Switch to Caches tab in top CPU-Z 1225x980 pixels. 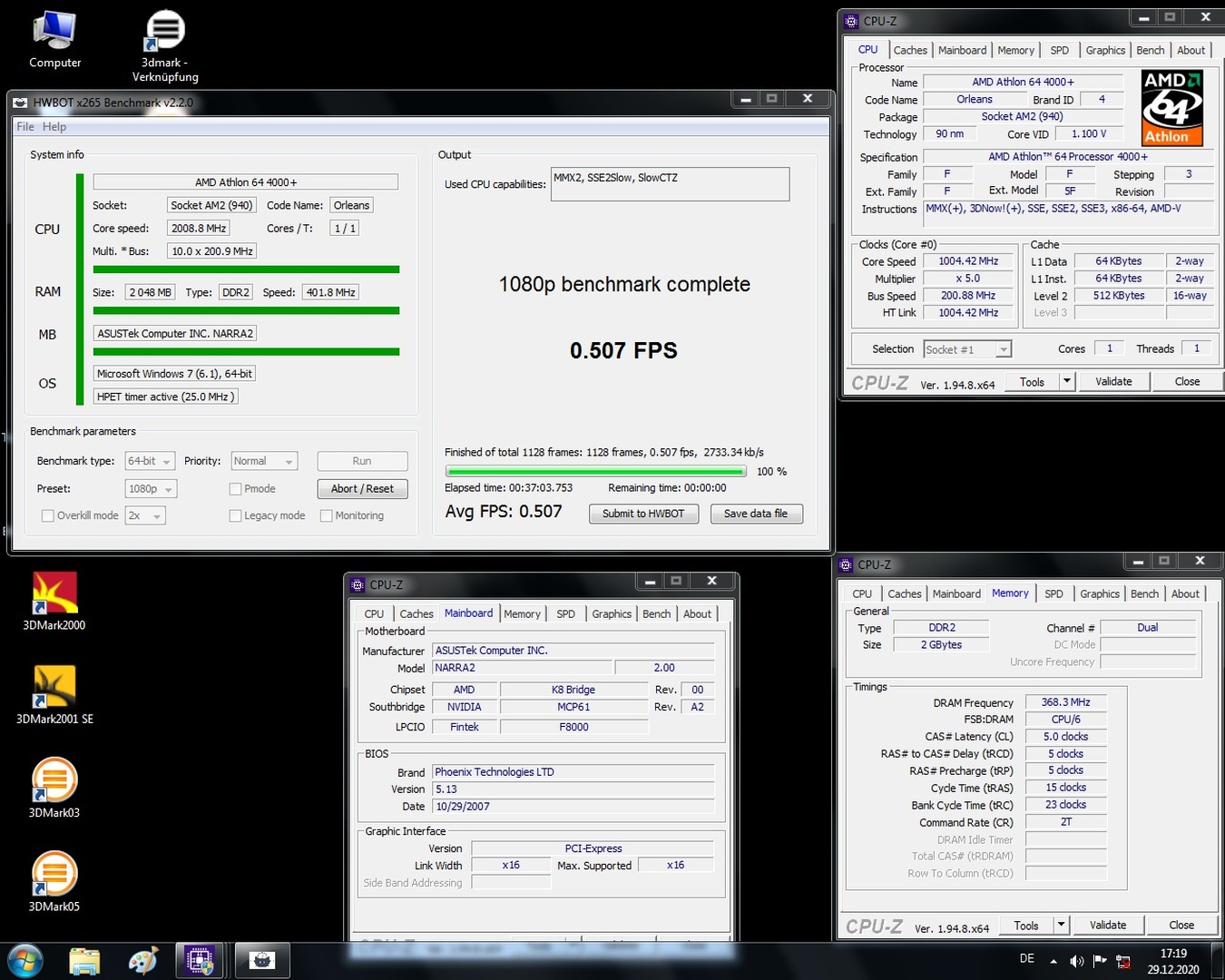(x=910, y=51)
